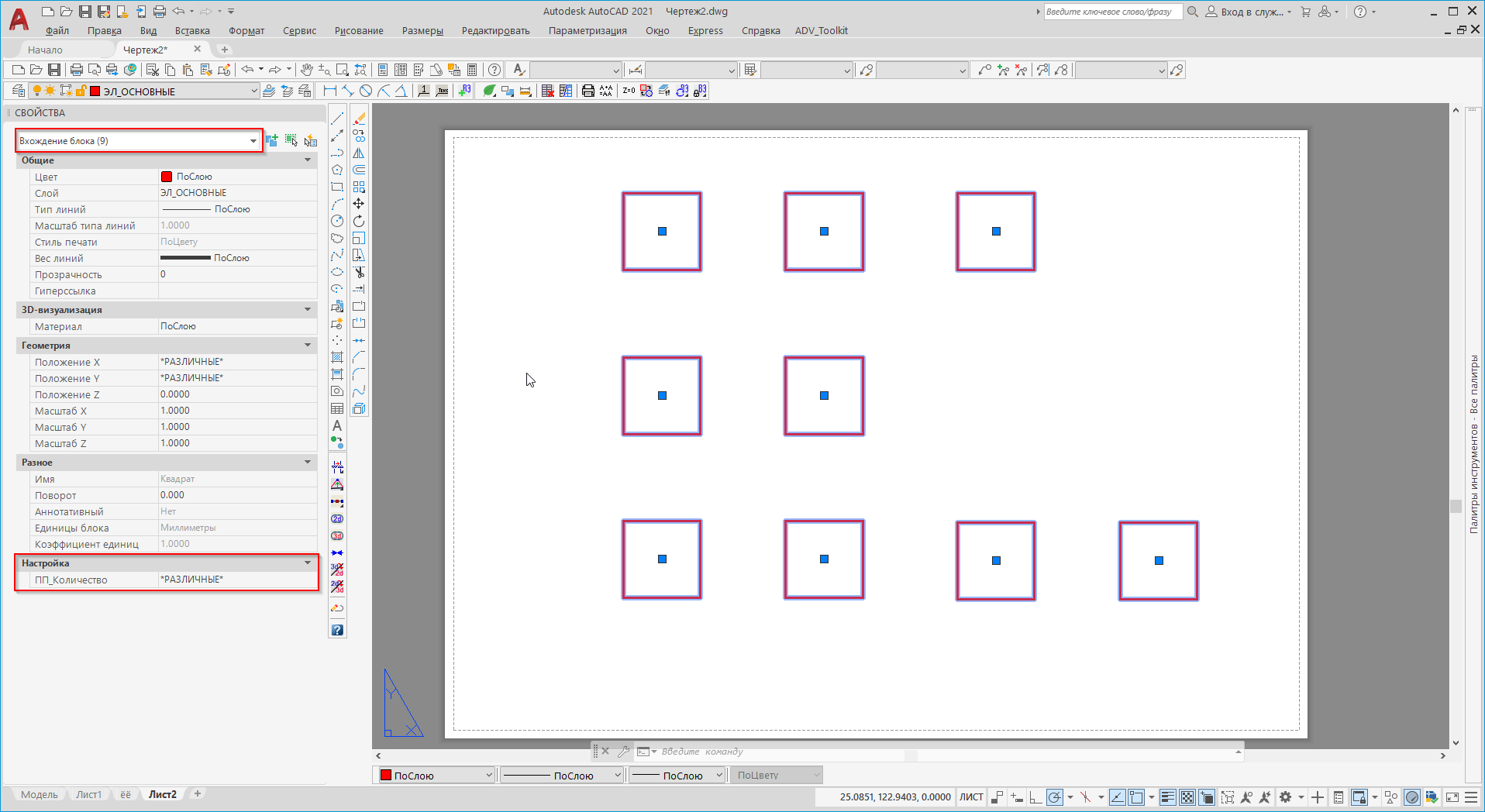1485x812 pixels.
Task: Select the Move tool
Action: [359, 204]
